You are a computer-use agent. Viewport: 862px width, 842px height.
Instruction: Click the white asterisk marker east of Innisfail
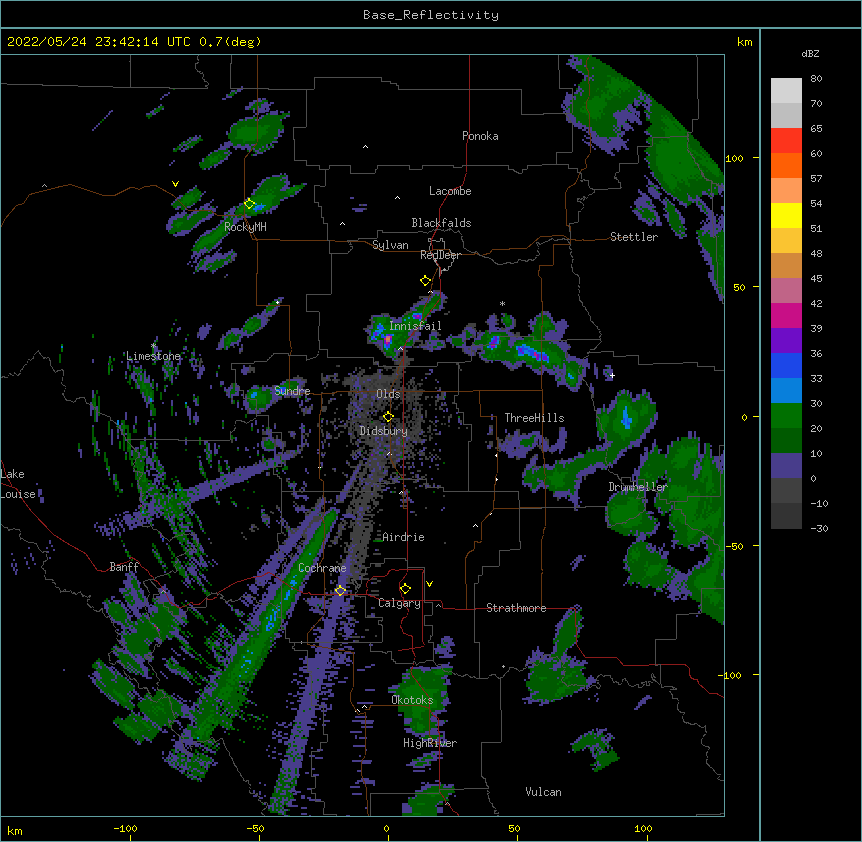[x=502, y=304]
